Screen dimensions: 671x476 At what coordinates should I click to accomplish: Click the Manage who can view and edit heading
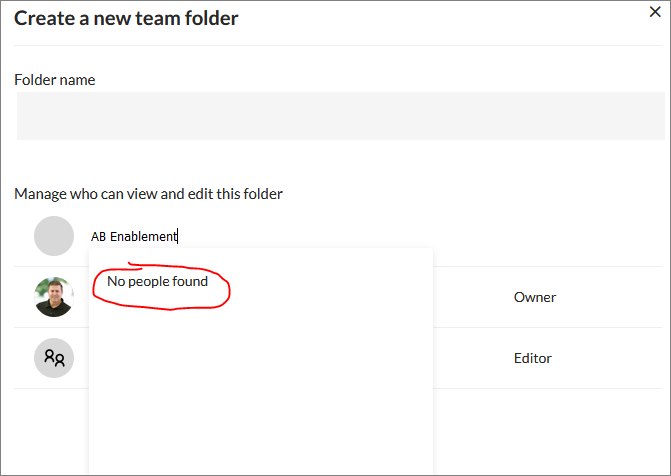click(x=148, y=194)
